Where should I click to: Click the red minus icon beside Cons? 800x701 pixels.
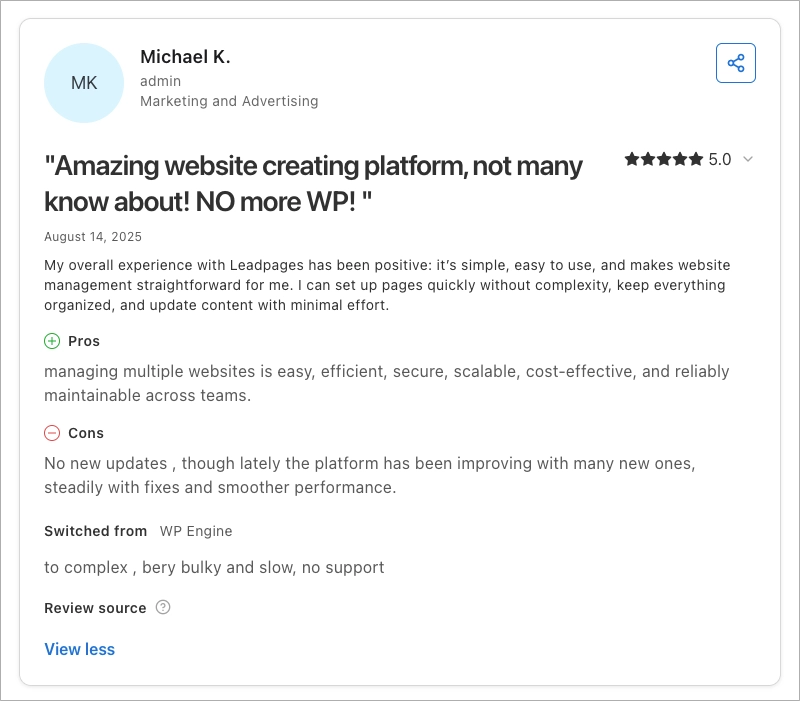click(51, 433)
